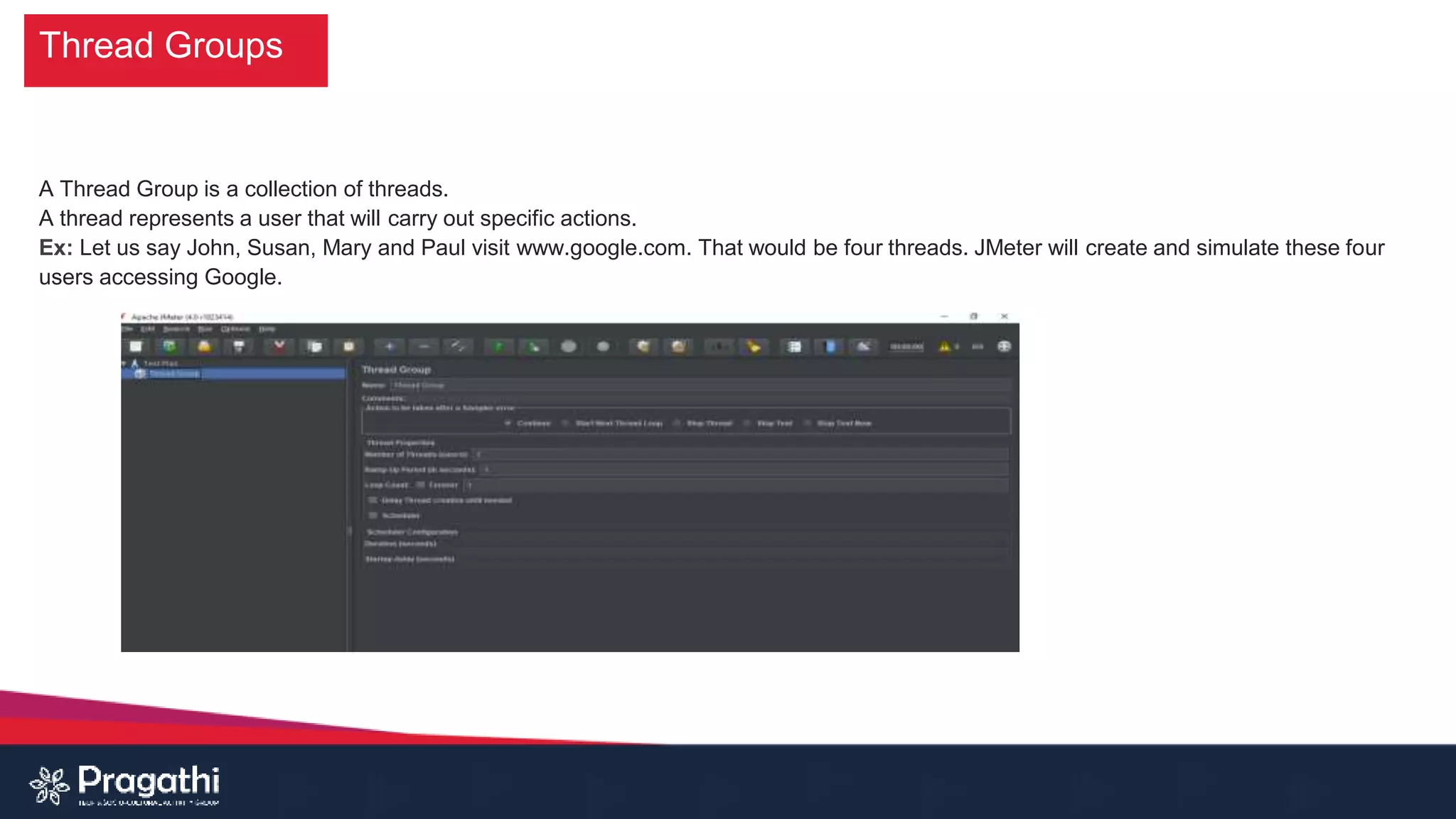
Task: Select the Stop Thread radio button
Action: (677, 423)
